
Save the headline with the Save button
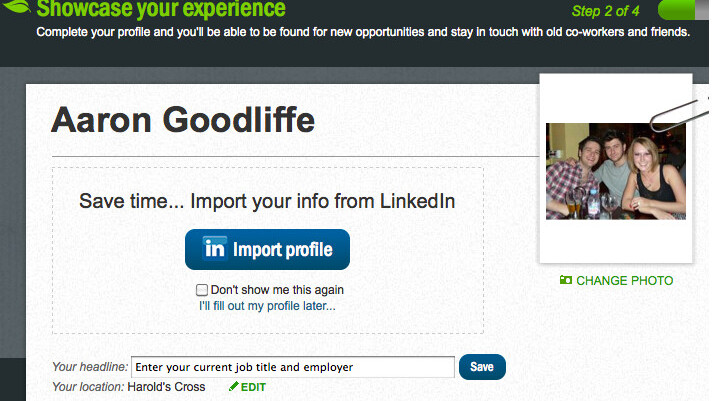click(482, 367)
